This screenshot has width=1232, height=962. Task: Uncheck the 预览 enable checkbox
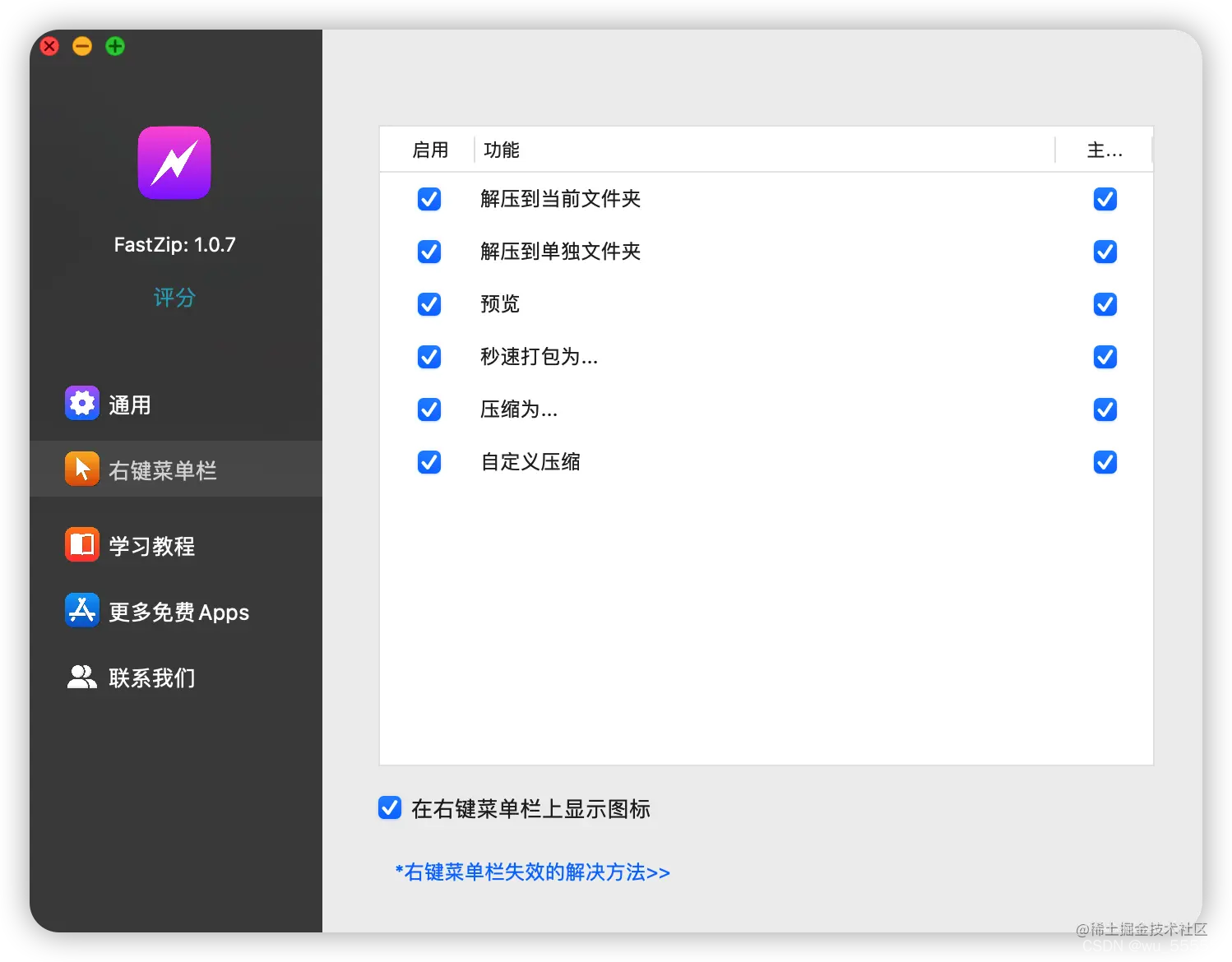(x=429, y=304)
